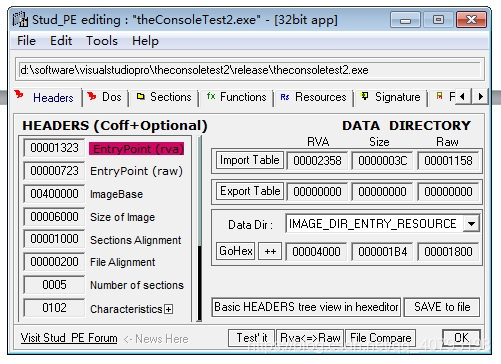Click the file path input field
This screenshot has width=501, height=364.
(250, 70)
